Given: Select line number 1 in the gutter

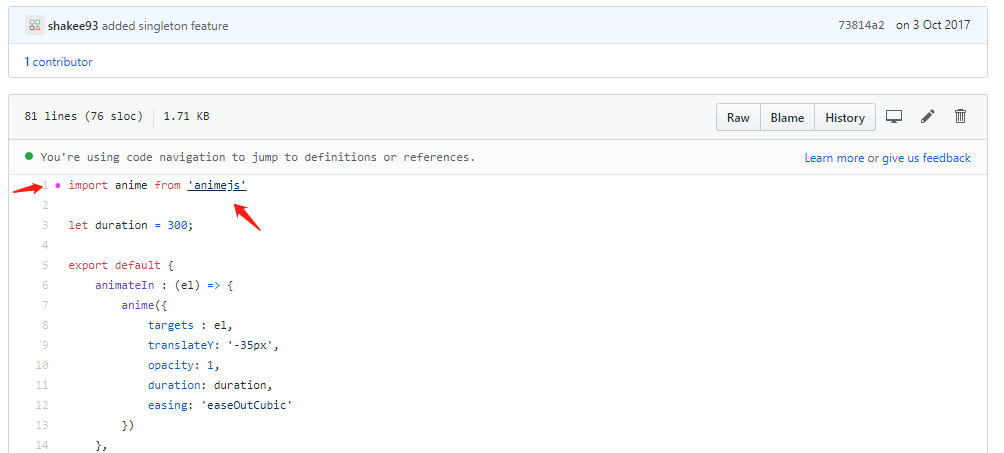Looking at the screenshot, I should point(45,186).
